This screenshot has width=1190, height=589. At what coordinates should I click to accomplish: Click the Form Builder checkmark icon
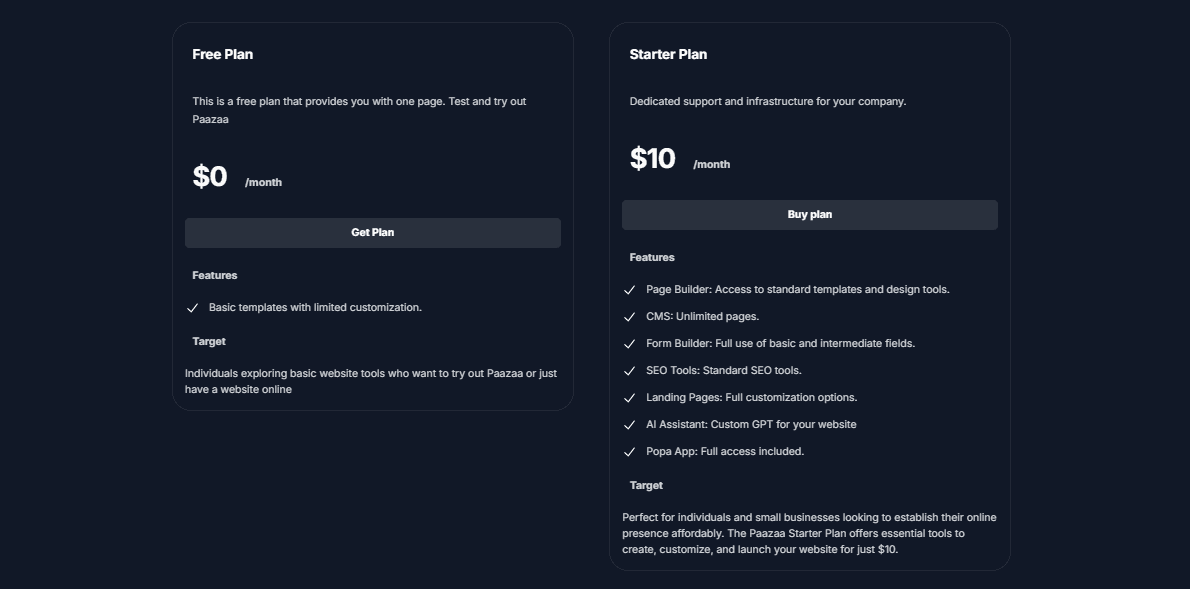click(x=630, y=344)
